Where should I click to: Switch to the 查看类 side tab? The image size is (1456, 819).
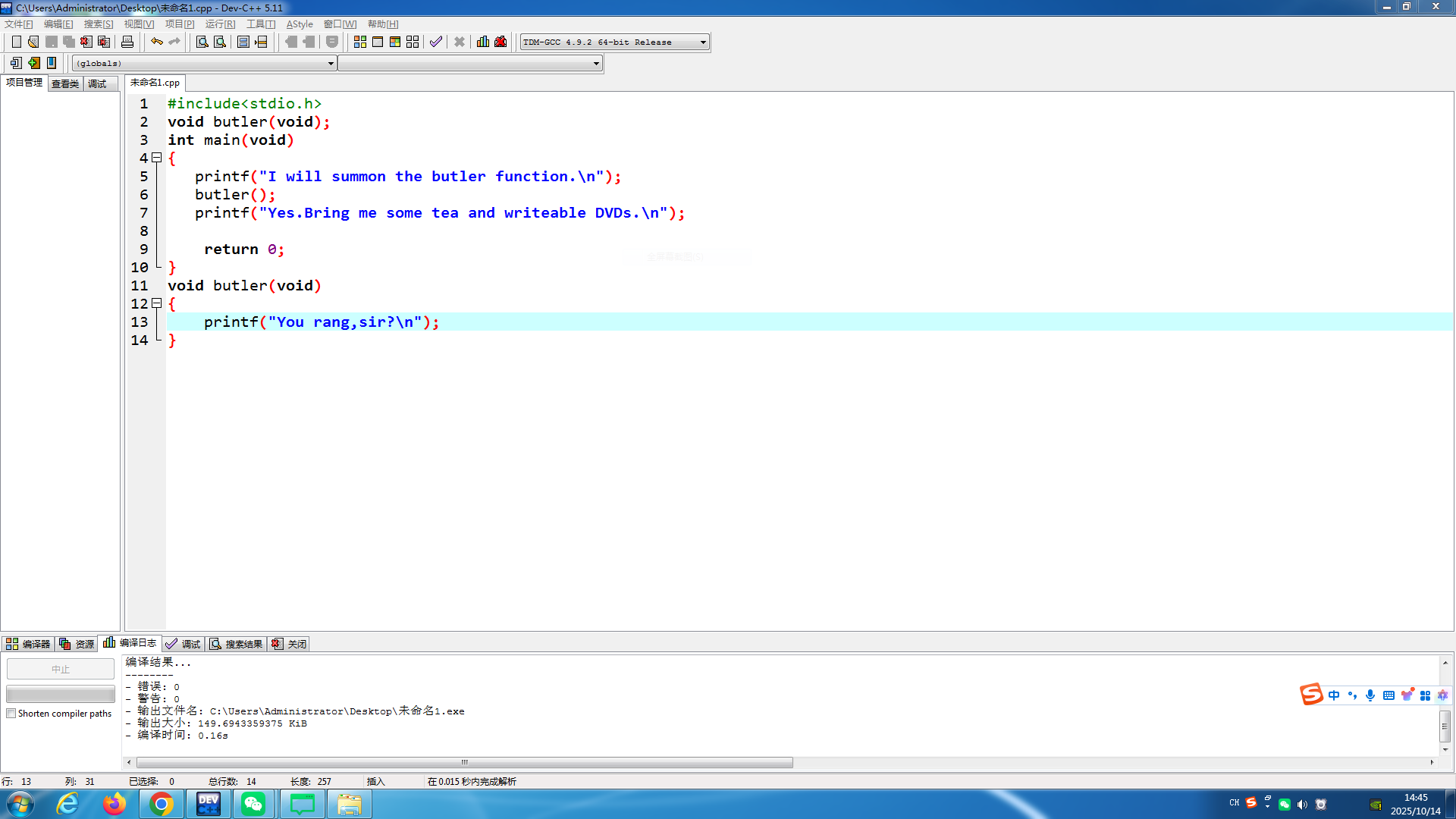[65, 83]
